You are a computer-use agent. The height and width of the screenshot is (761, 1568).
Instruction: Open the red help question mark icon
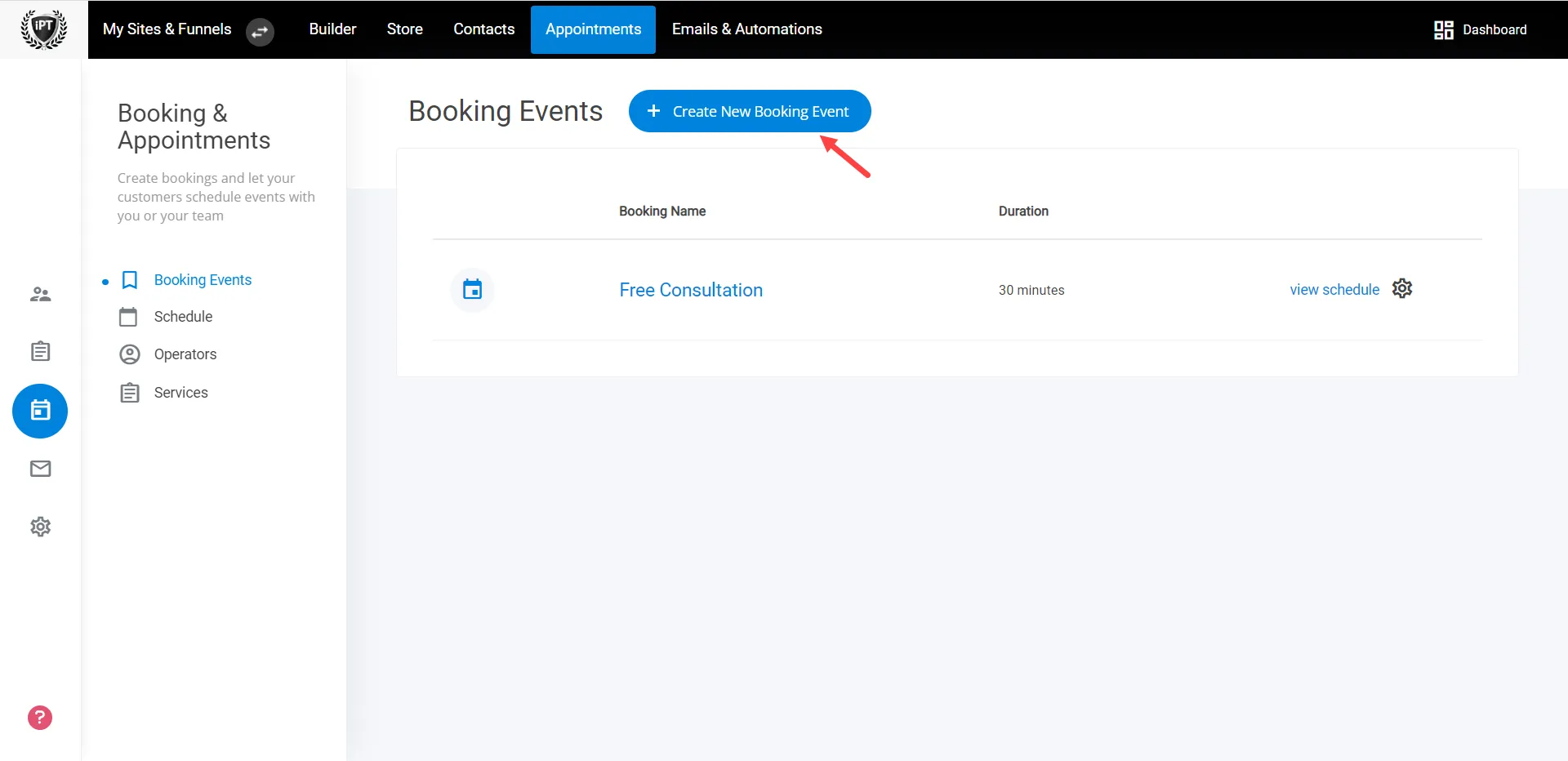tap(40, 718)
